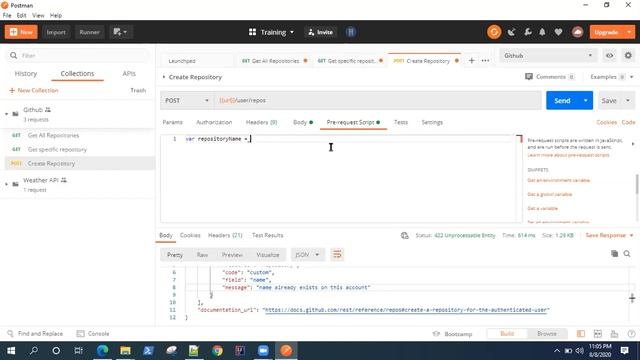
Task: Open the Examples dropdown
Action: [x=611, y=77]
